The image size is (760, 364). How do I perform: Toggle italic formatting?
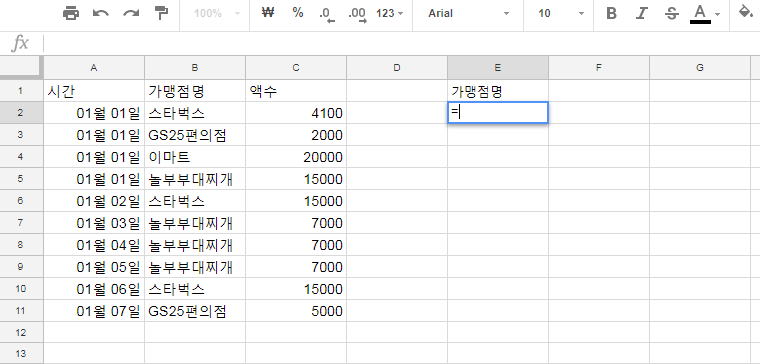point(642,13)
